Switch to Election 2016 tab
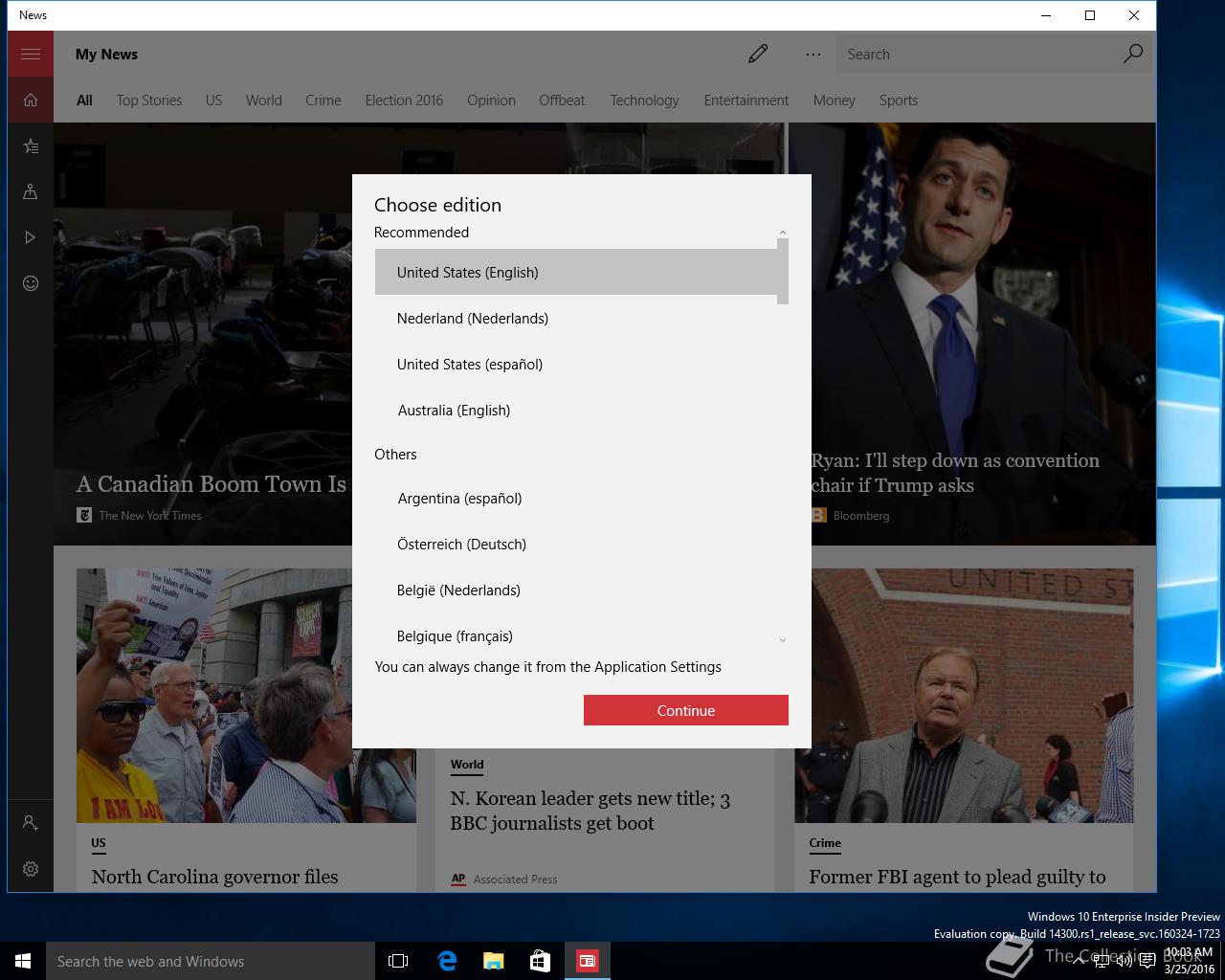1225x980 pixels. pos(404,100)
